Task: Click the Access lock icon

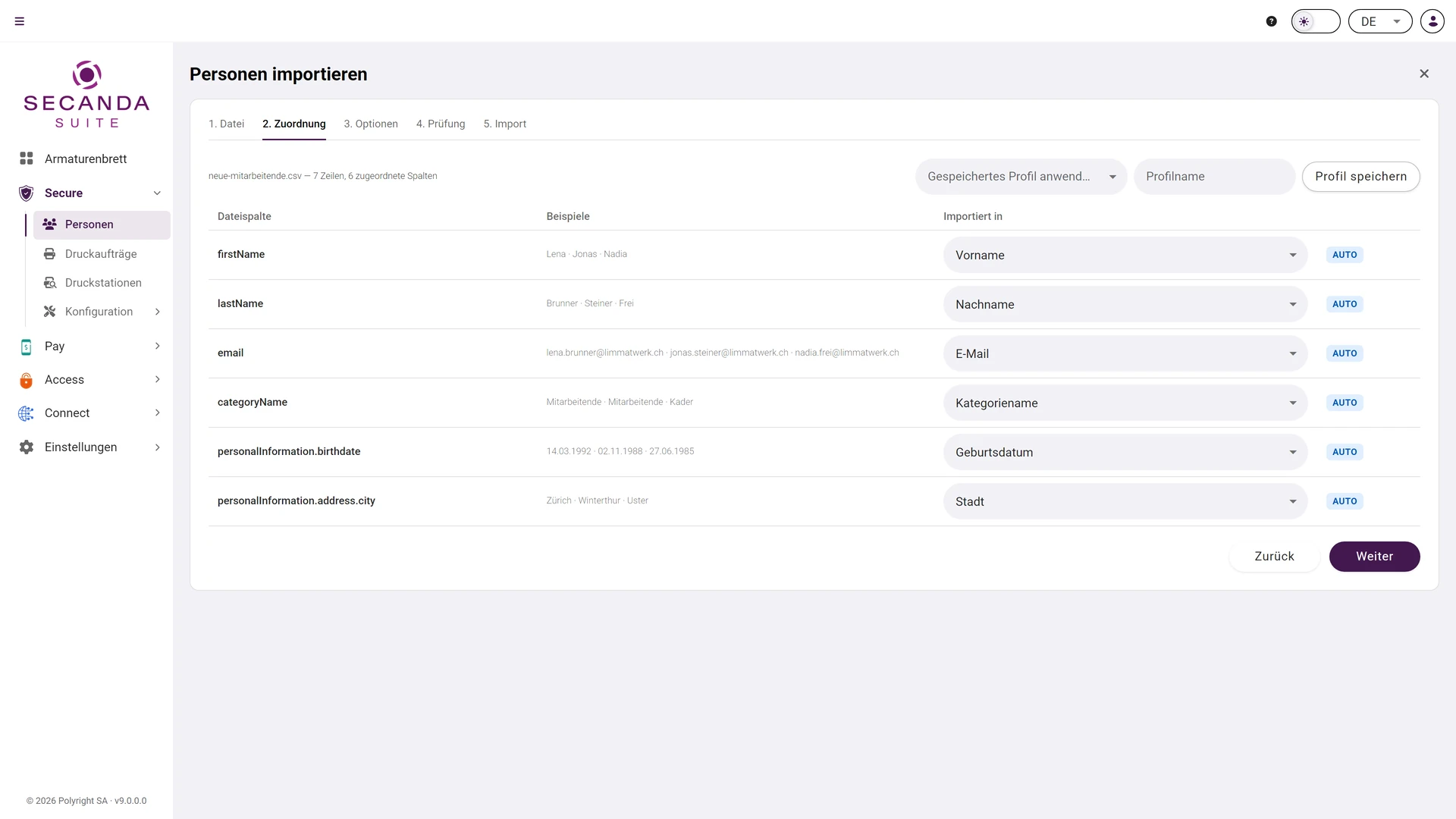Action: [x=27, y=380]
